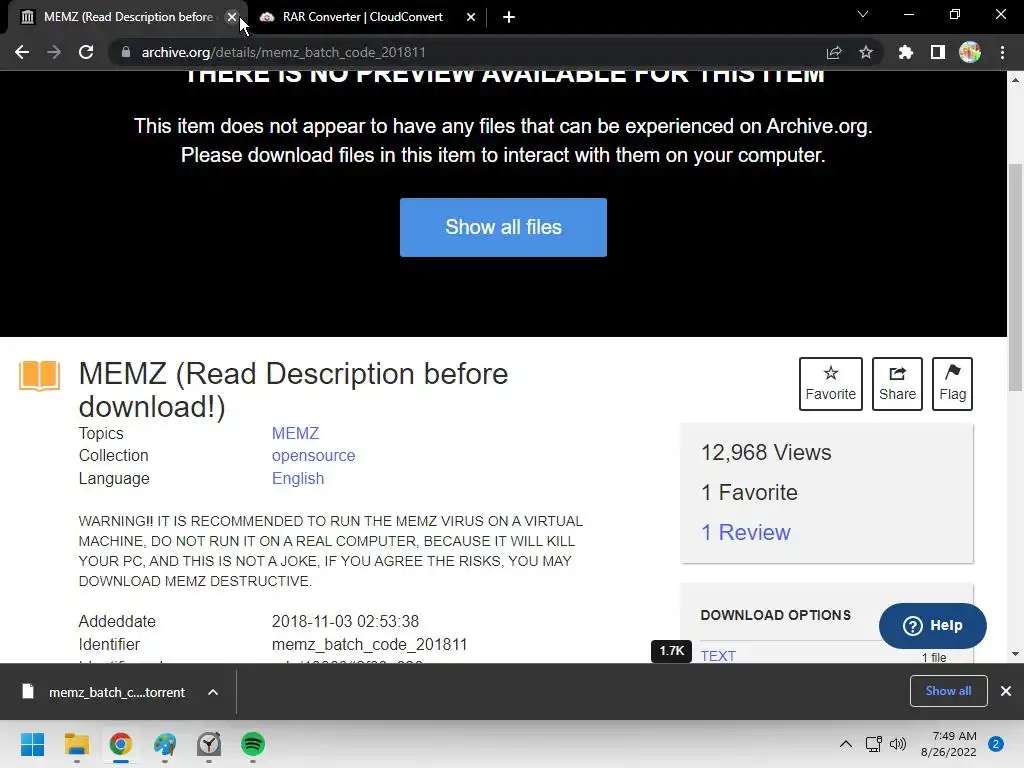Favorite this archive item
This screenshot has width=1024, height=768.
click(831, 384)
